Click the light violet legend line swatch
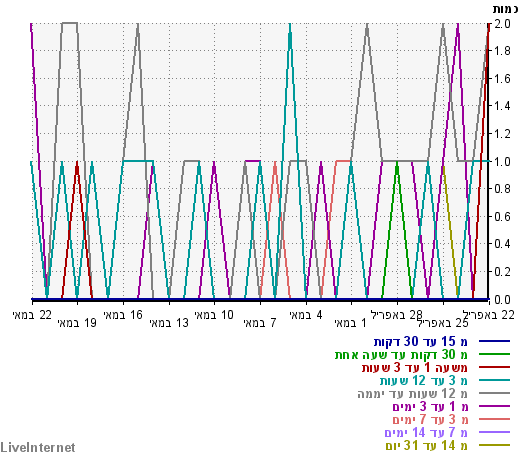The height and width of the screenshot is (457, 520). click(494, 432)
